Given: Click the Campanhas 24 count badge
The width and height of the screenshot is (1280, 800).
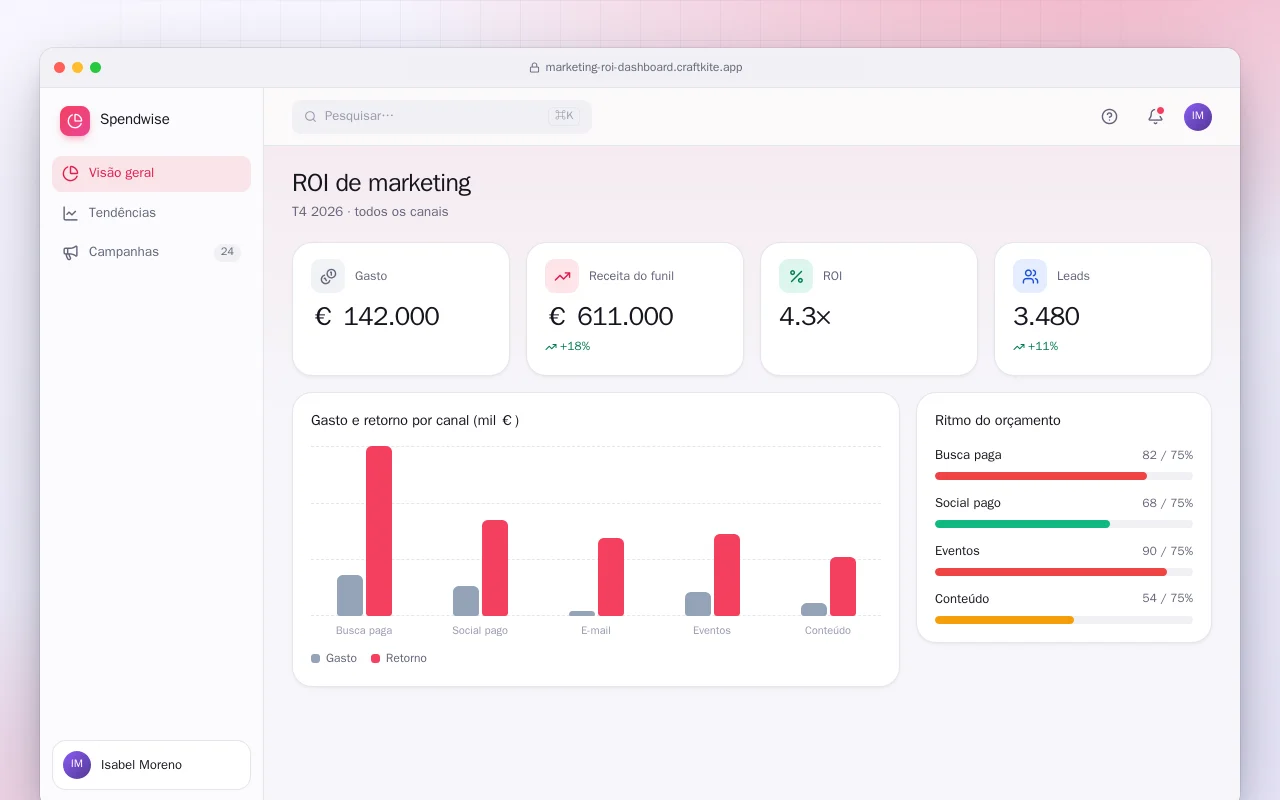Looking at the screenshot, I should pos(227,252).
